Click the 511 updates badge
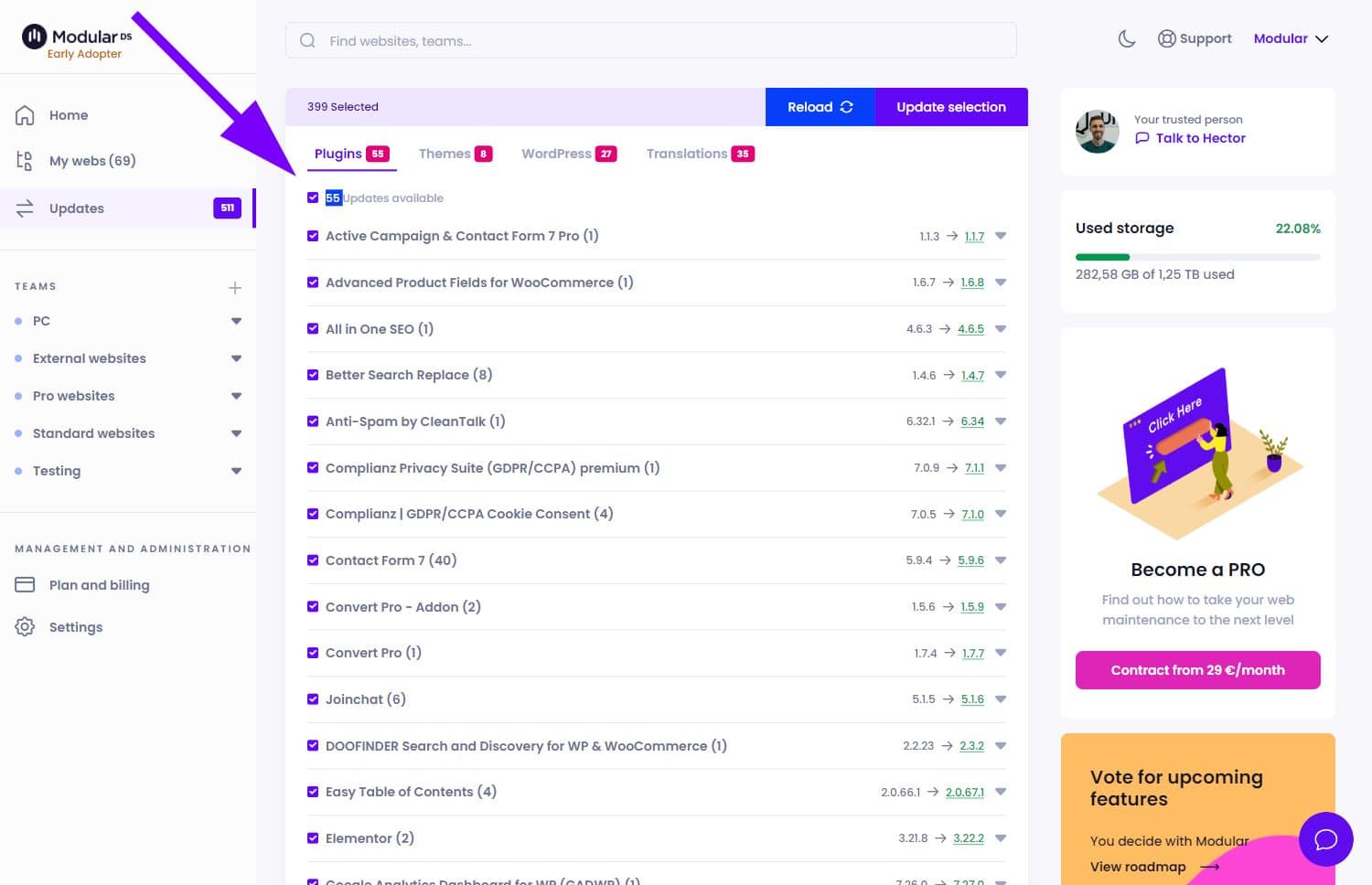 coord(227,208)
